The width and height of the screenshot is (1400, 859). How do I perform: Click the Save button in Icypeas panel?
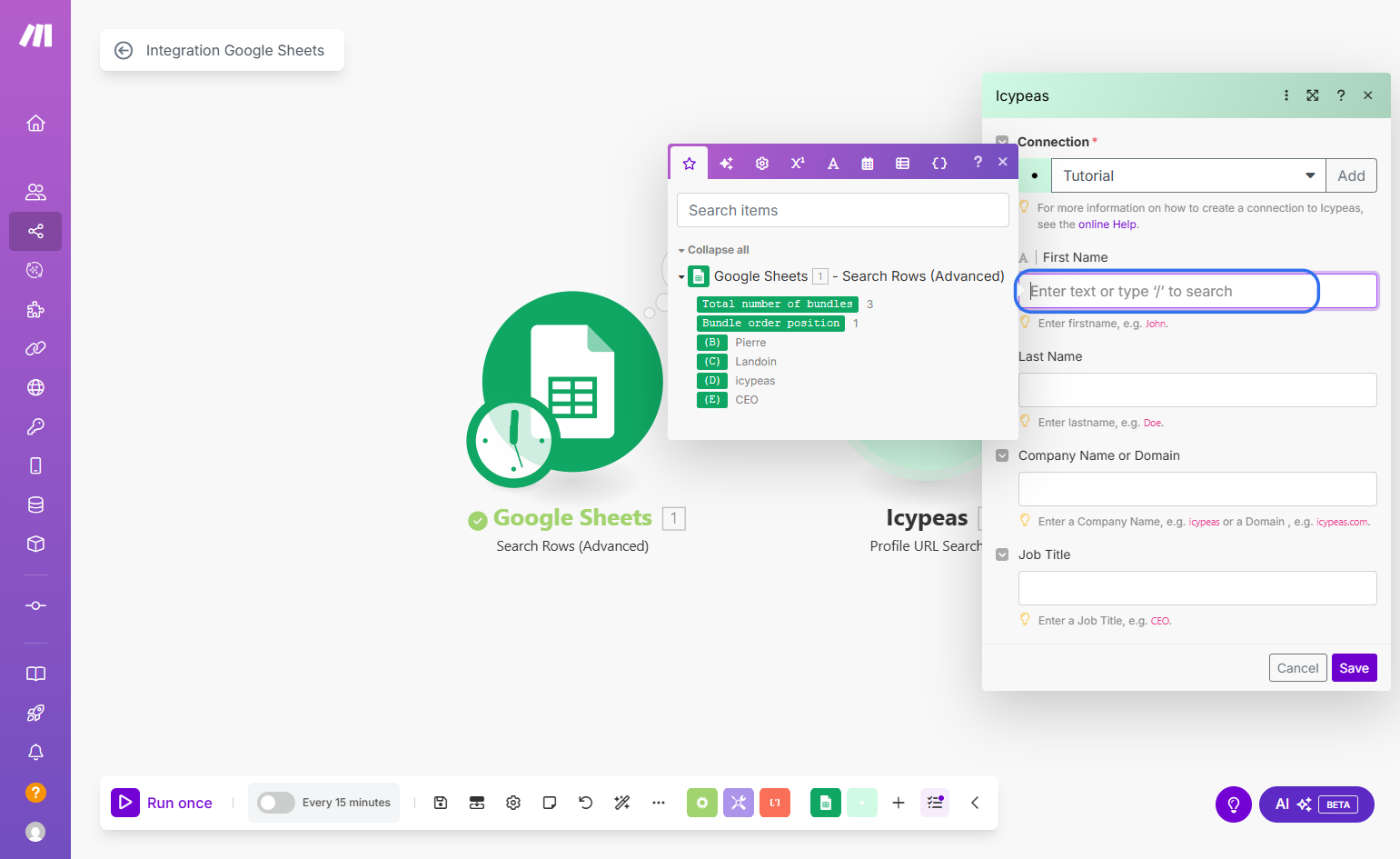[1354, 668]
